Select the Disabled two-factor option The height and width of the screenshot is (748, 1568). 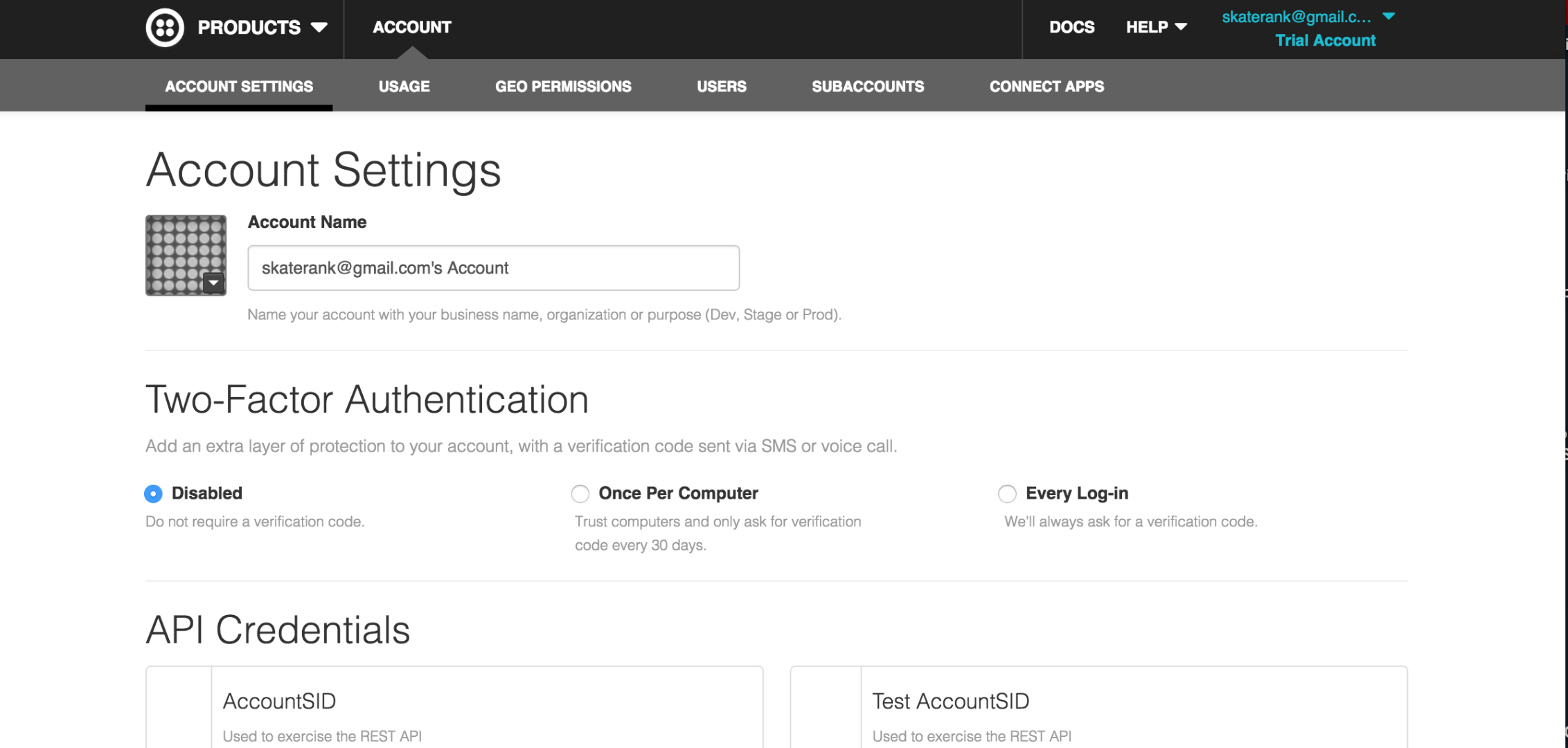coord(153,494)
